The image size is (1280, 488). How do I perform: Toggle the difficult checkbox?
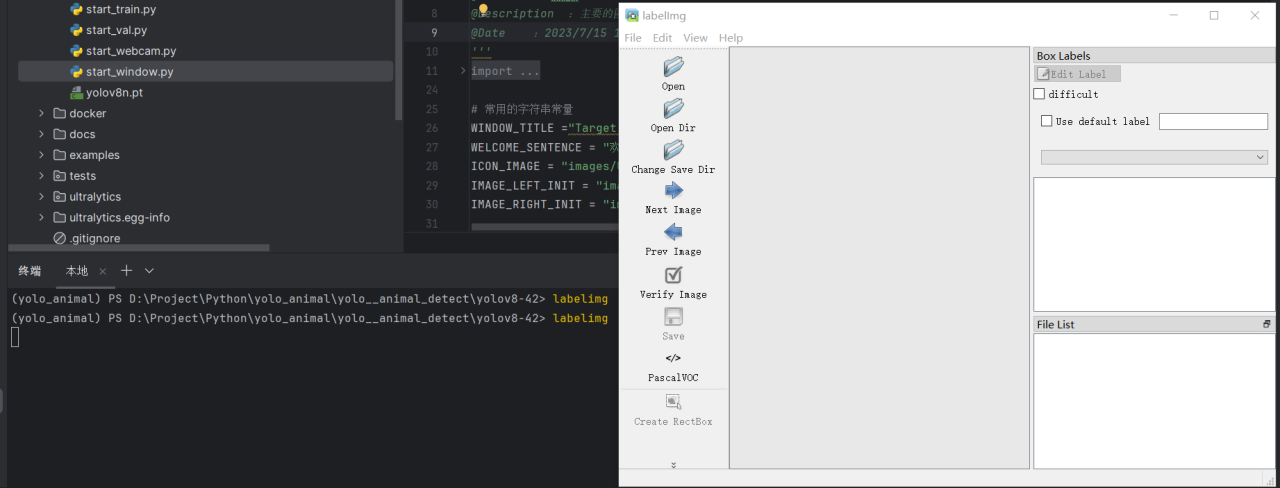click(1039, 94)
